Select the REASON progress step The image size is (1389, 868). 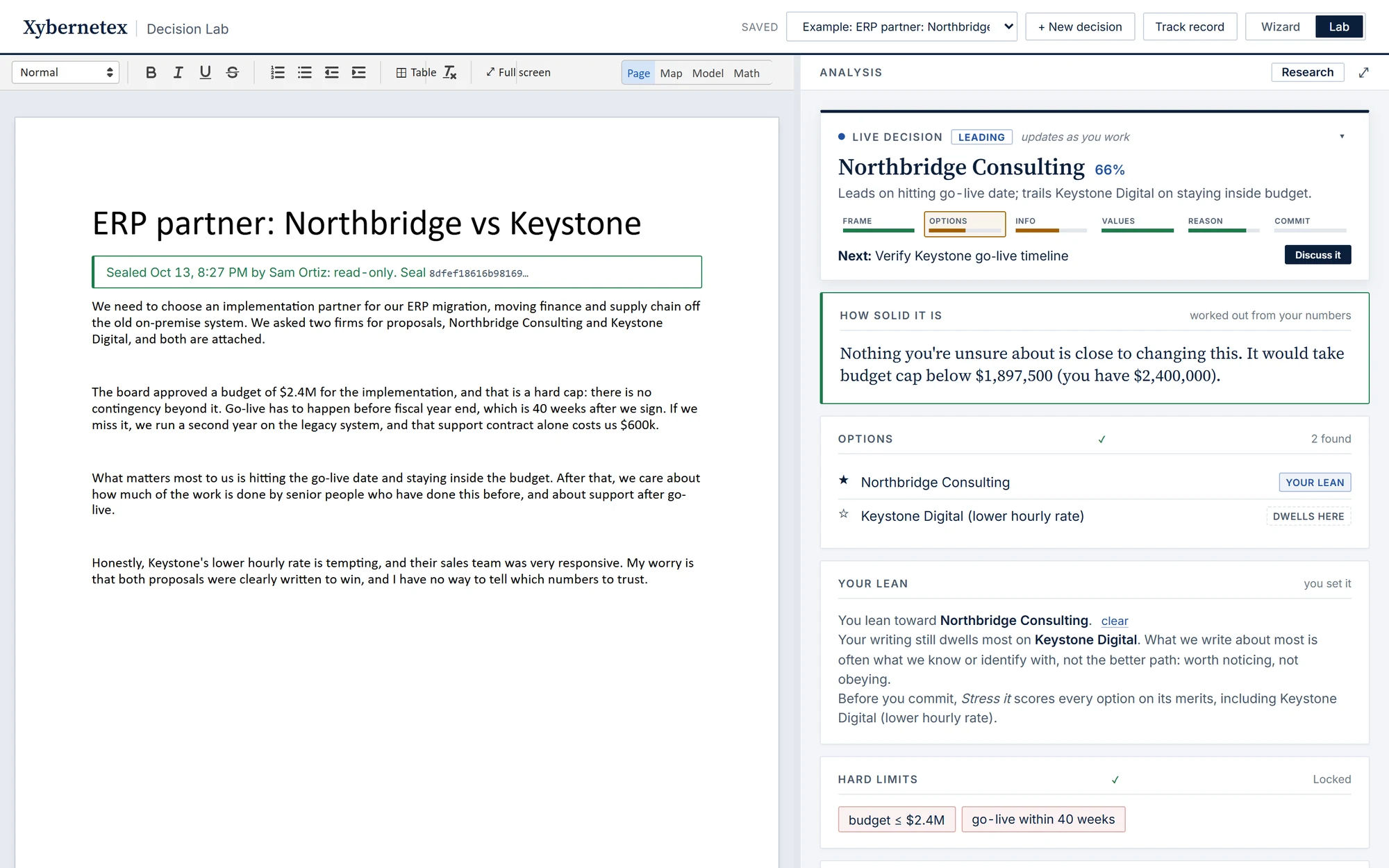pos(1223,224)
